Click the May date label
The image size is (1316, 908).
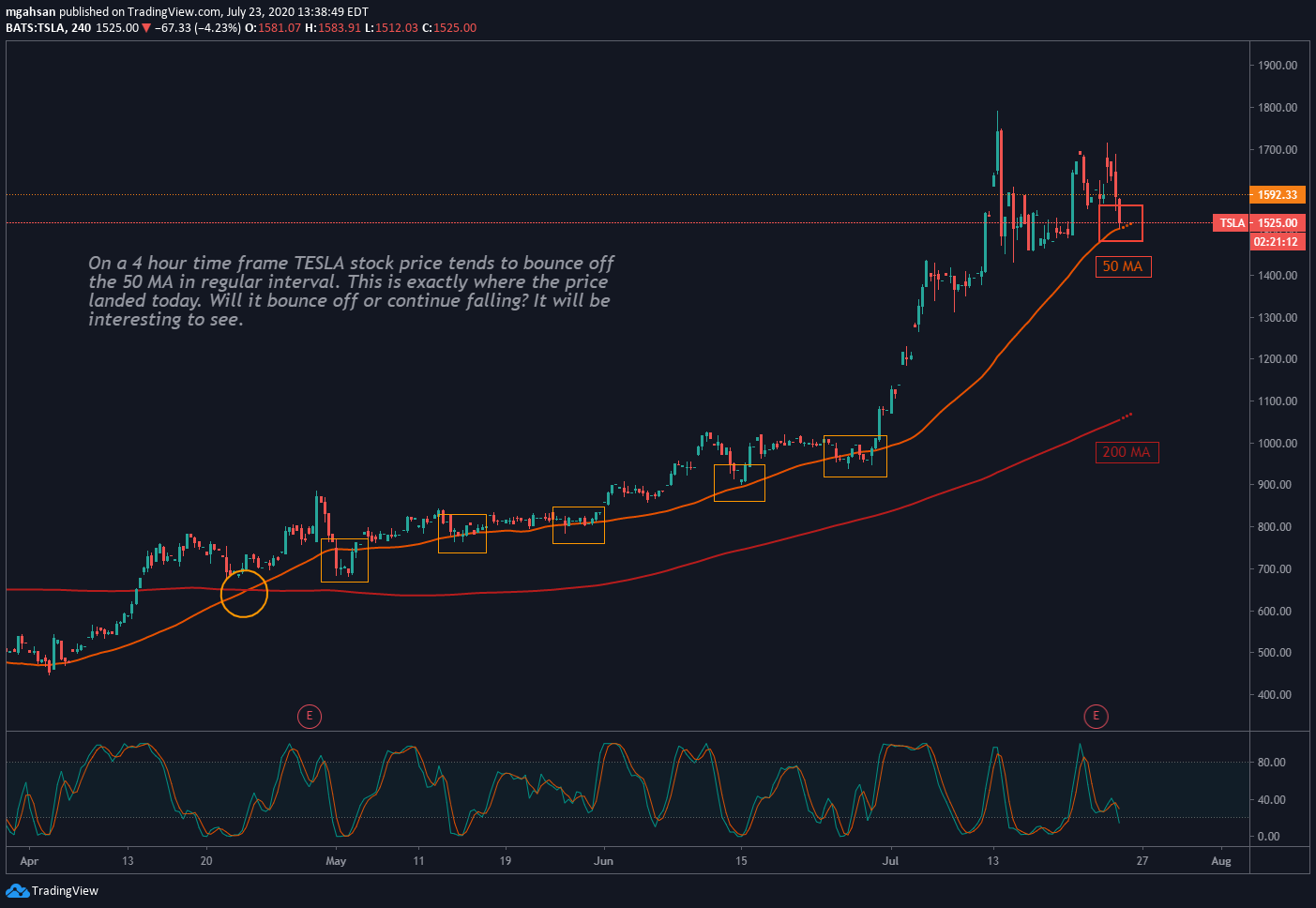(x=336, y=861)
